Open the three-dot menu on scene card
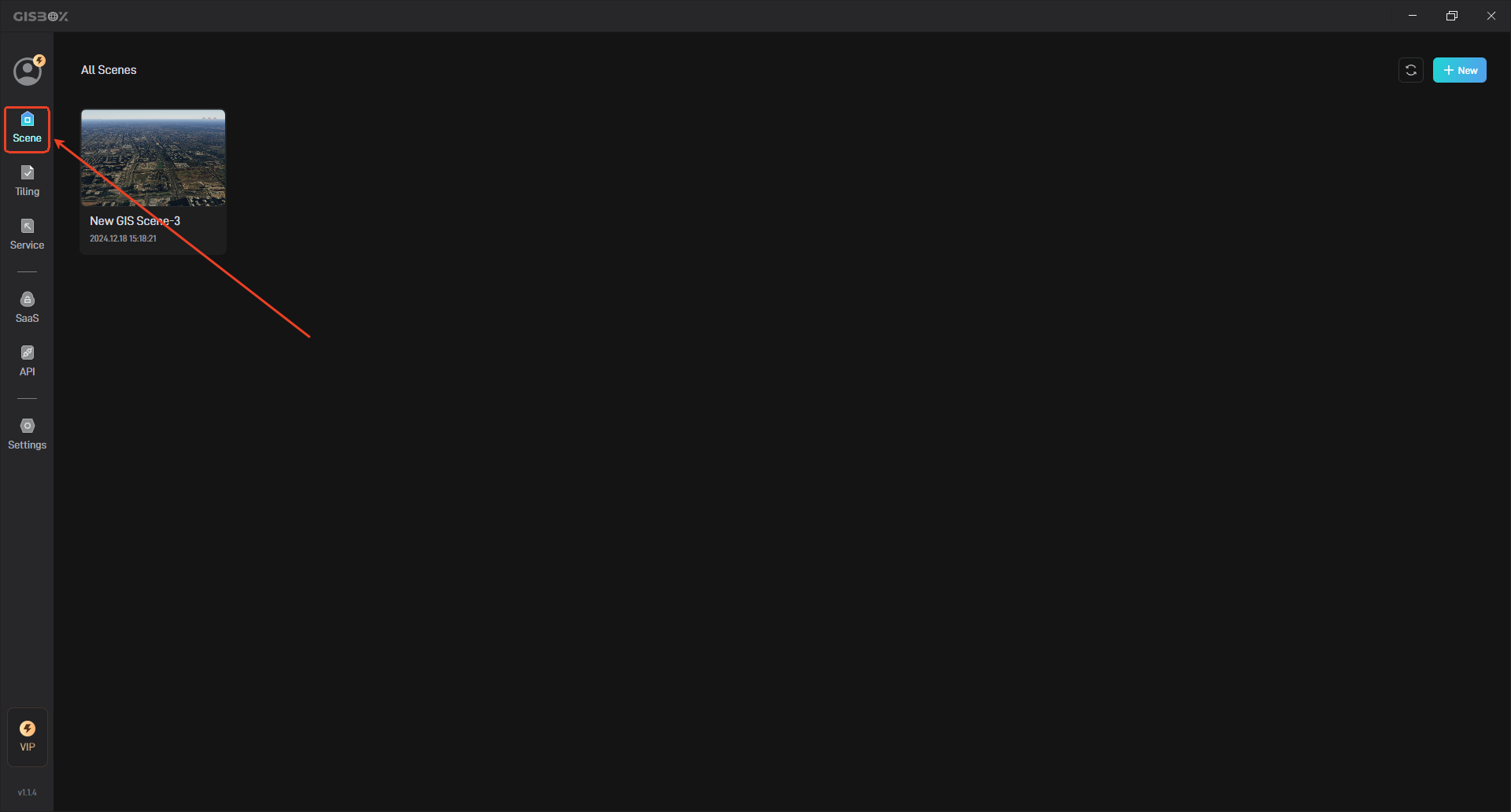 209,118
